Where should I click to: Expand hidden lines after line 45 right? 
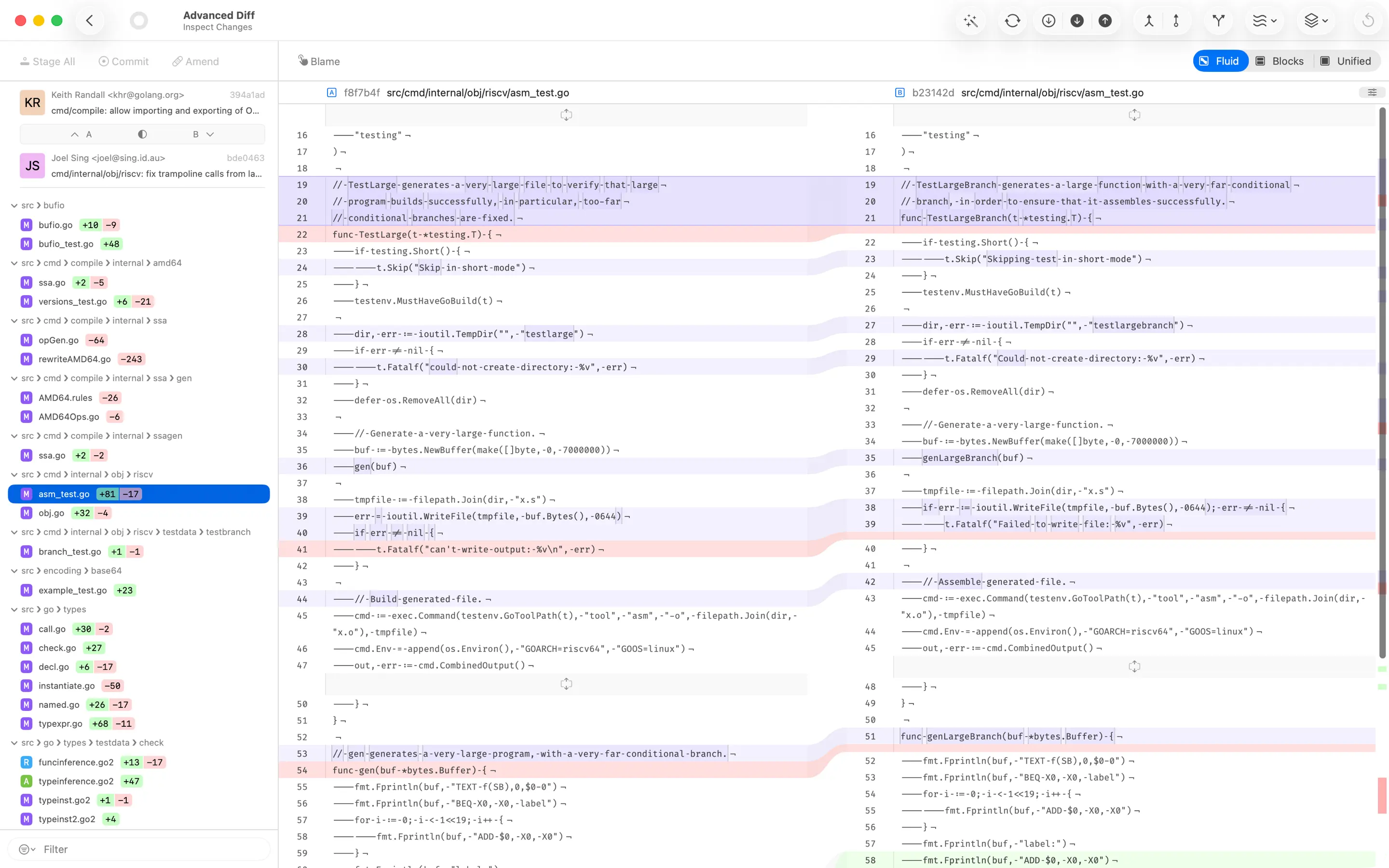1134,666
